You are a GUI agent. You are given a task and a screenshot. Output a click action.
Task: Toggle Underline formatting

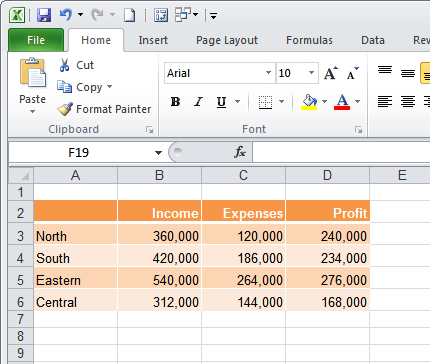pyautogui.click(x=221, y=102)
